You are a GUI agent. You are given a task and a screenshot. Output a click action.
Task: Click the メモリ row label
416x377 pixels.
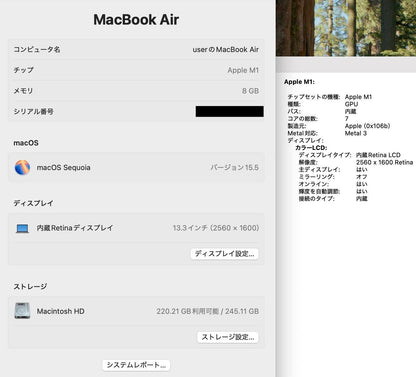pyautogui.click(x=23, y=91)
